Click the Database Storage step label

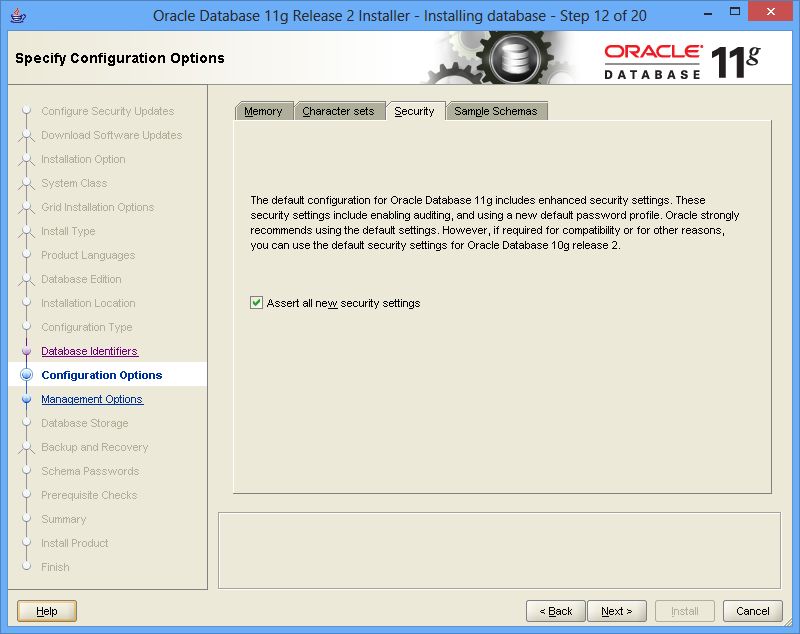85,423
